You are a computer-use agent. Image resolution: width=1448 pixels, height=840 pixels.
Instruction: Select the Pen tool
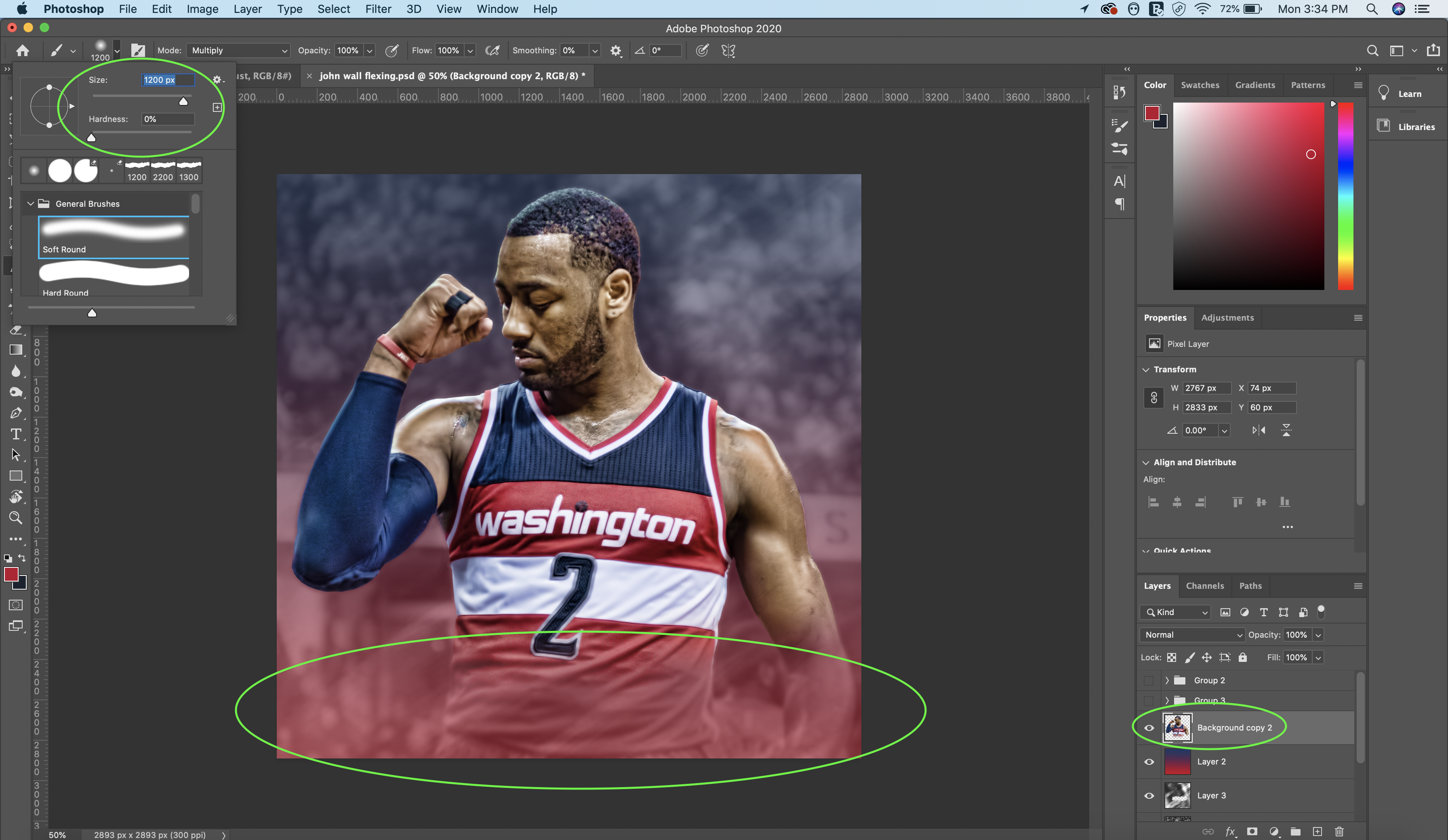(x=16, y=413)
